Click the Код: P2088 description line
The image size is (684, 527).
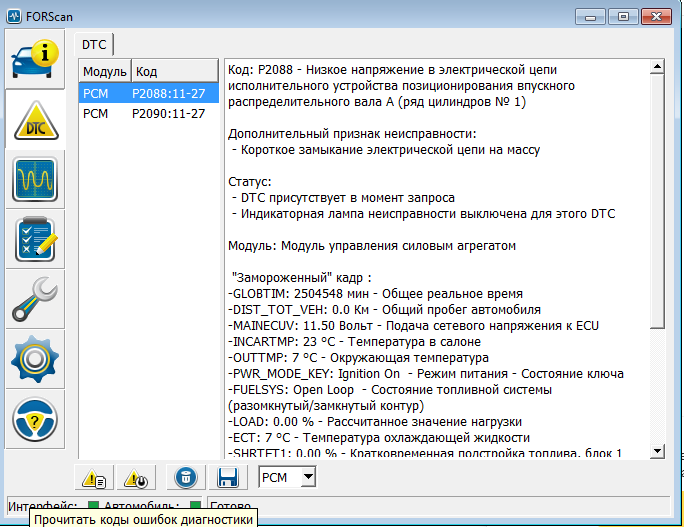coord(393,70)
